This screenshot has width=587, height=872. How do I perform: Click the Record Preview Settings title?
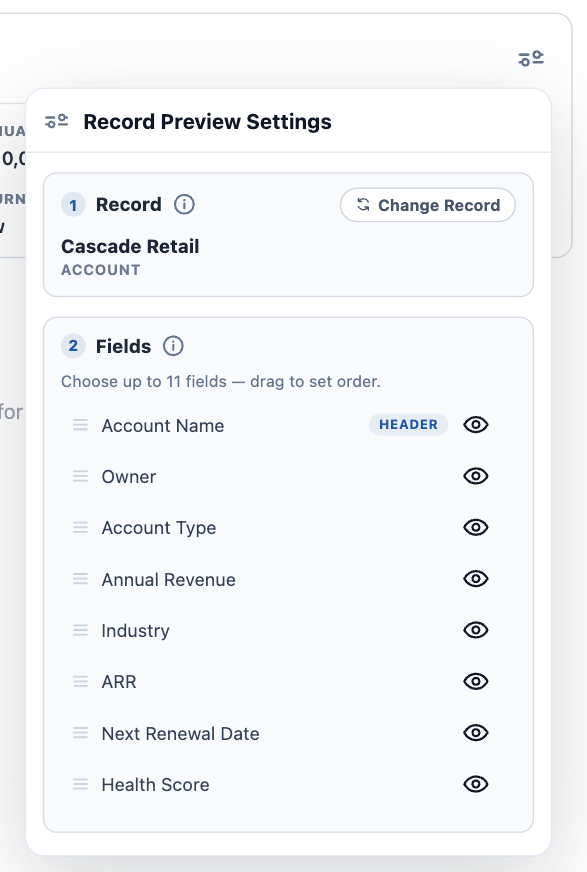point(207,122)
